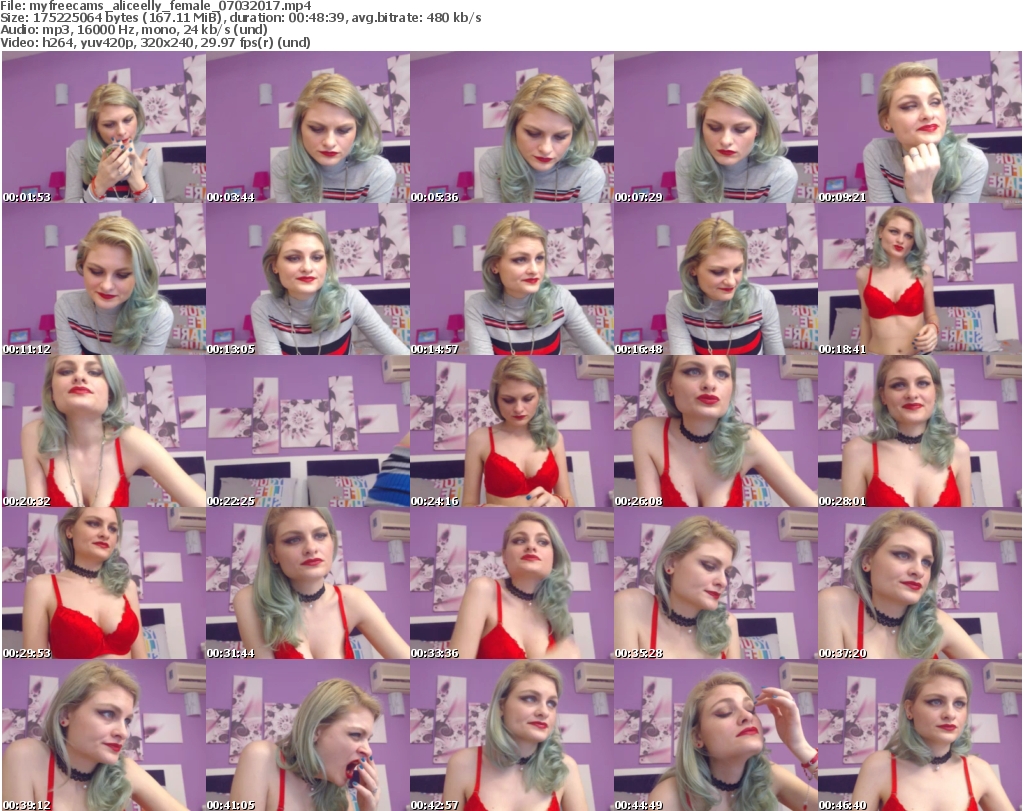1024x811 pixels.
Task: Select the thumbnail timestamped 00:11:12
Action: click(x=104, y=279)
